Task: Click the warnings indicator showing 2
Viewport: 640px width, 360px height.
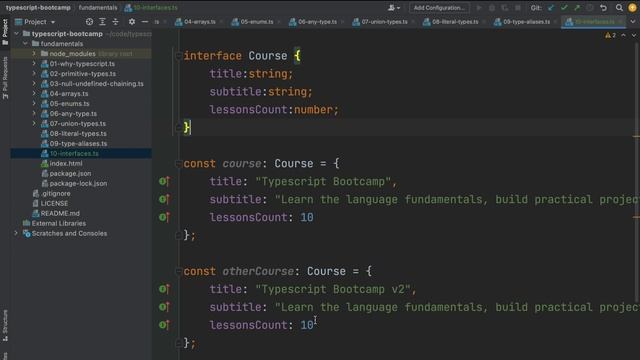Action: coord(611,36)
